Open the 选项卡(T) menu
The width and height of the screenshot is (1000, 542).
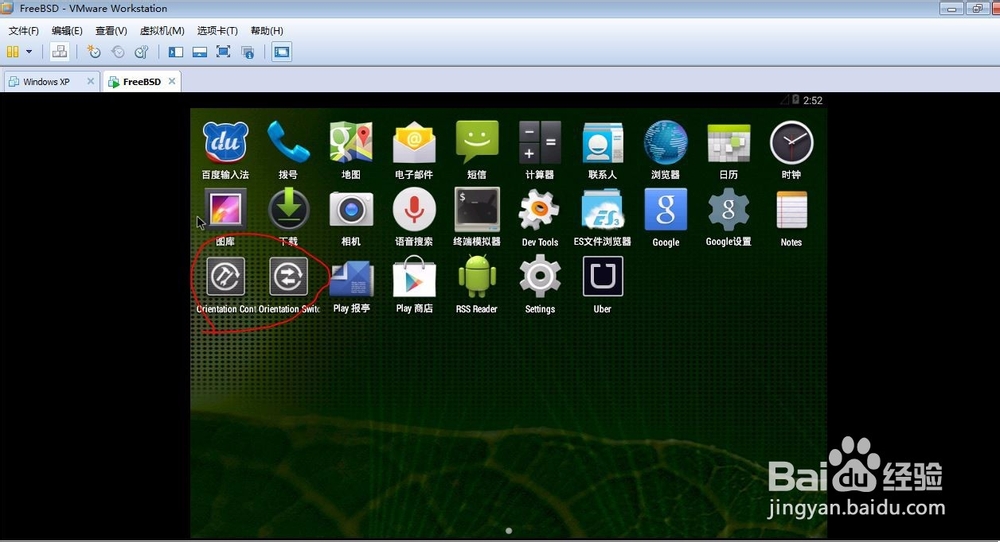coord(217,31)
